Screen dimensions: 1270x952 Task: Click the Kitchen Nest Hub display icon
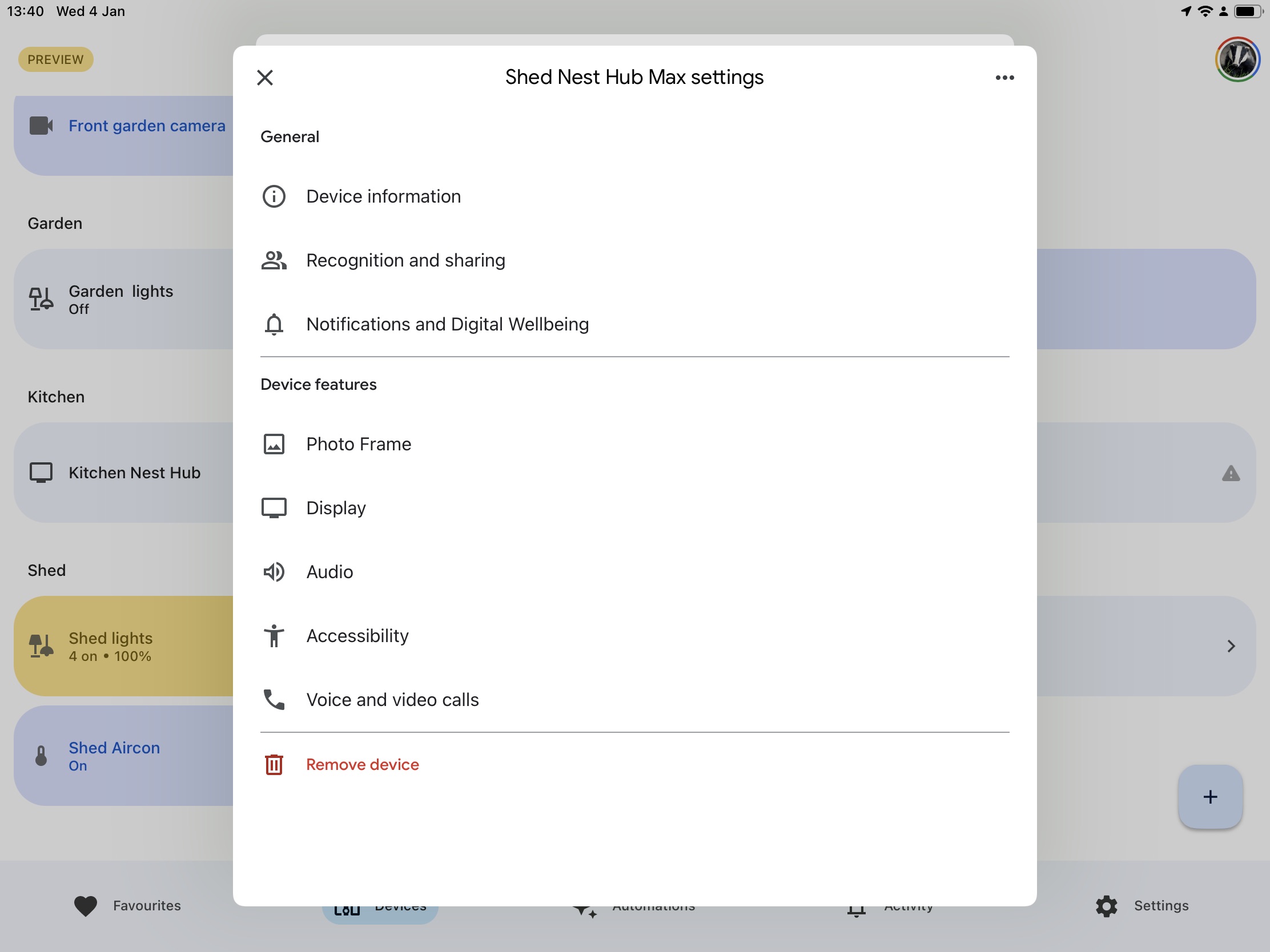click(41, 473)
